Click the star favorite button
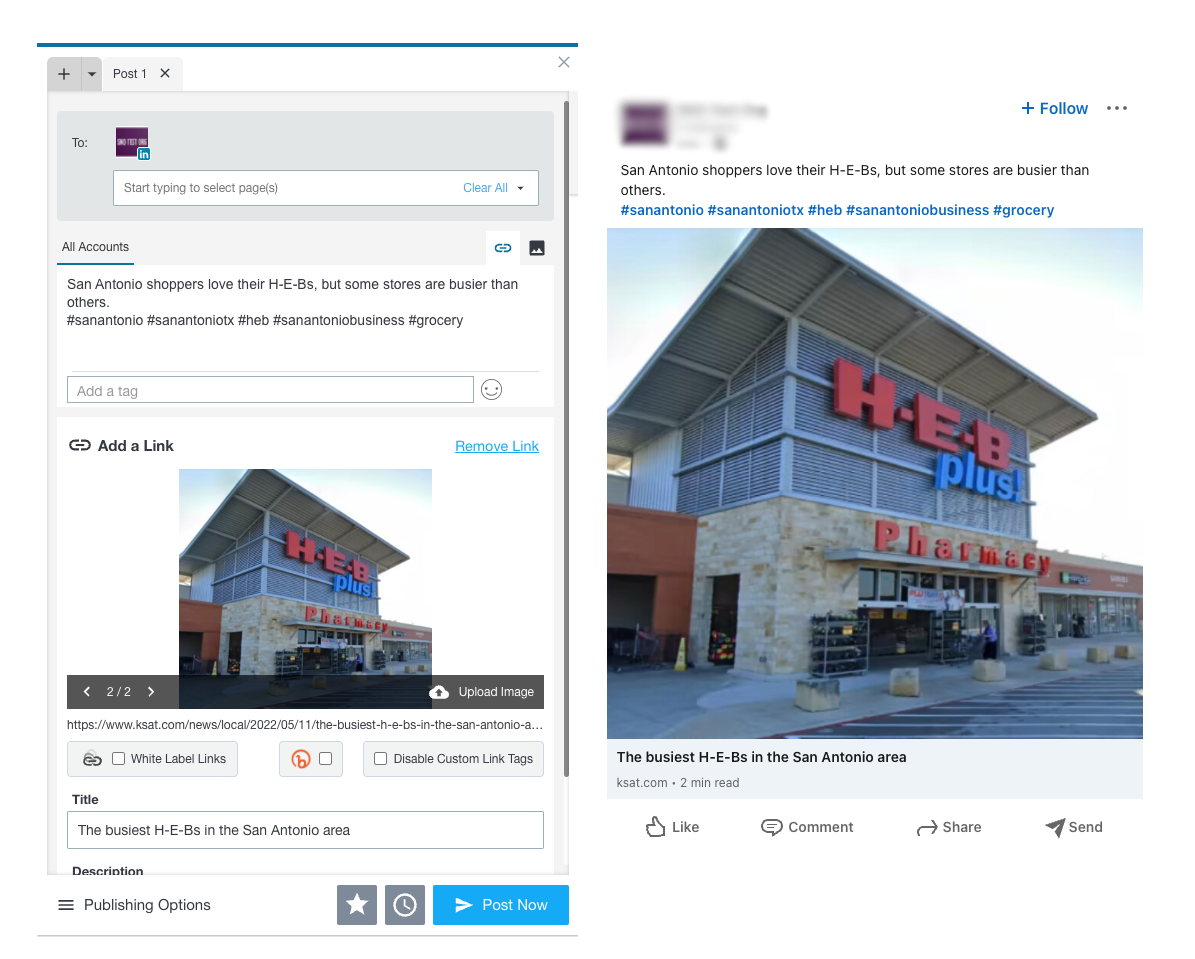Viewport: 1195px width, 959px height. point(357,905)
